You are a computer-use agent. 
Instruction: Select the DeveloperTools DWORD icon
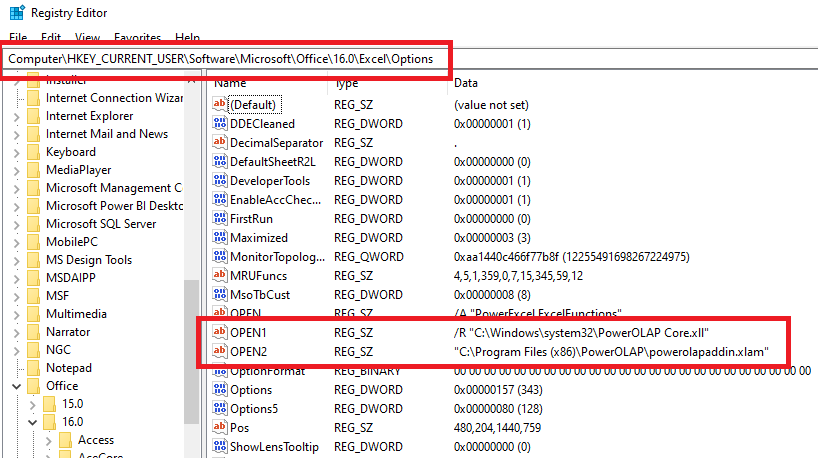click(220, 180)
